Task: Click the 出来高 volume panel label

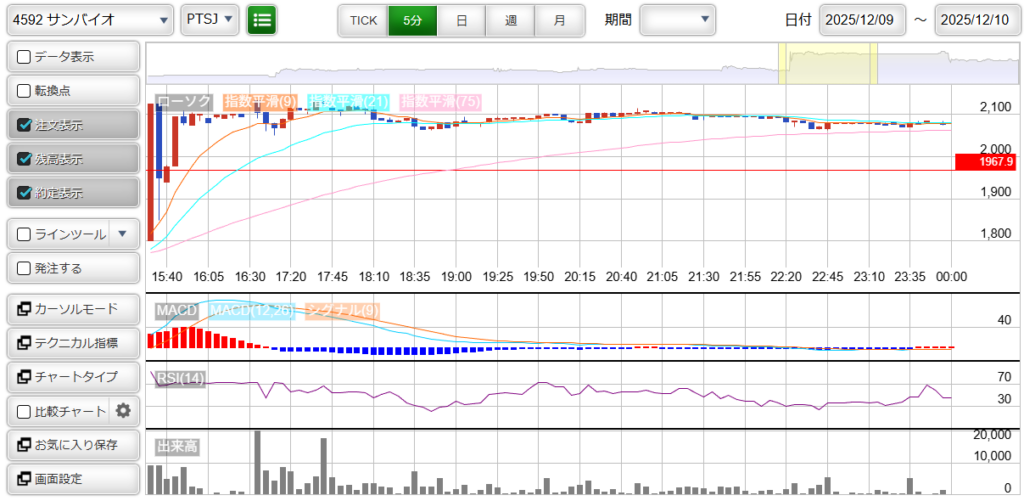Action: [x=176, y=447]
